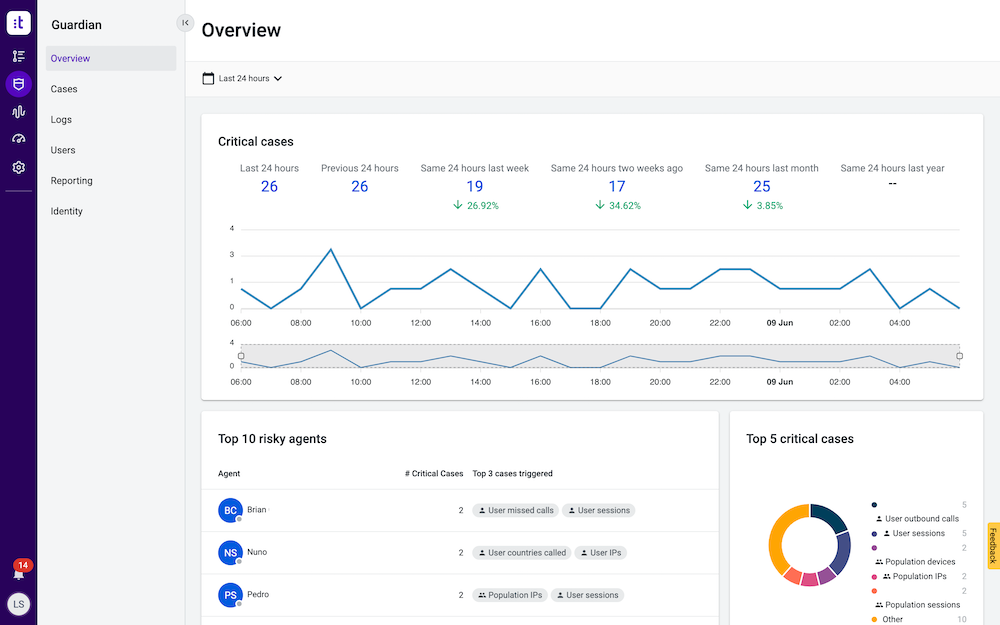Click the right handle of the chart range slider
The height and width of the screenshot is (625, 1000).
click(959, 356)
